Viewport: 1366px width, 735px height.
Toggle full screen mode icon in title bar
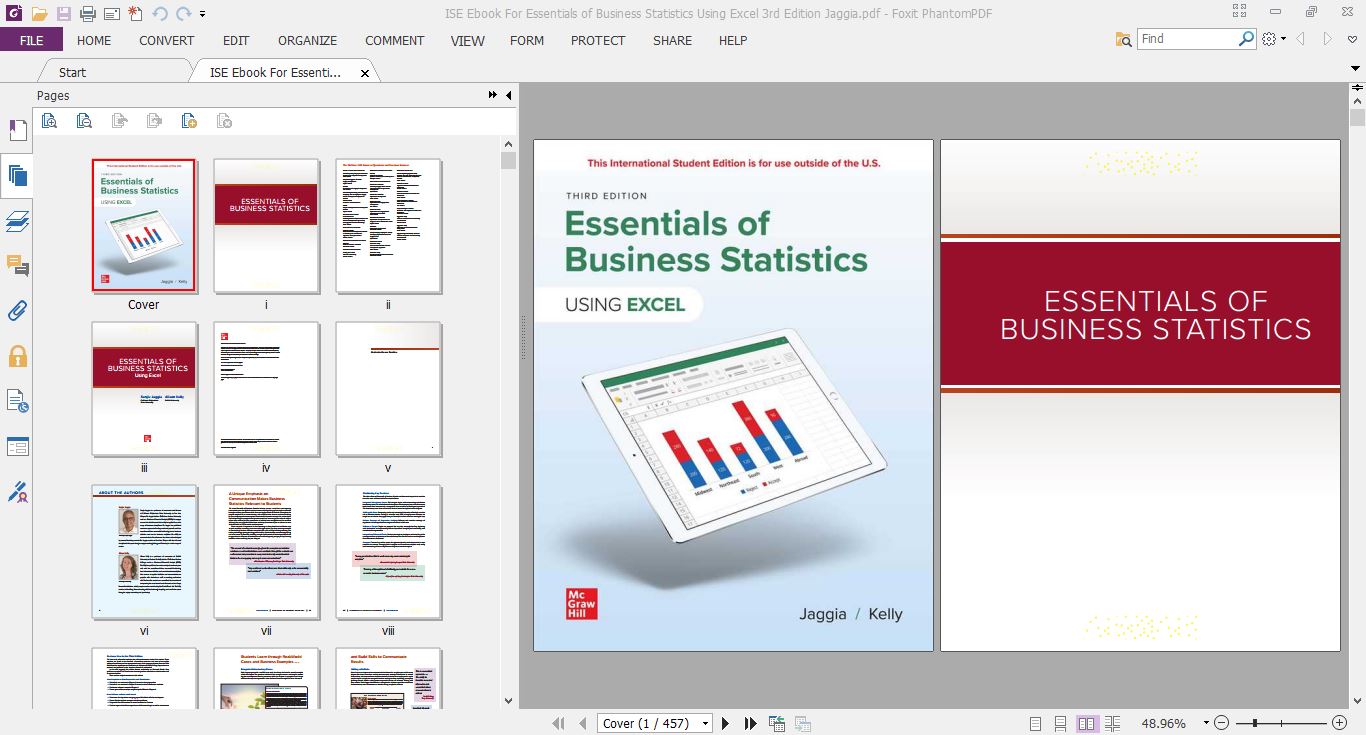click(x=1240, y=12)
